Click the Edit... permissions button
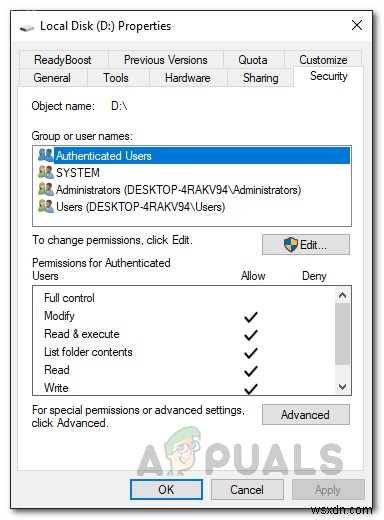The width and height of the screenshot is (384, 520). point(306,245)
